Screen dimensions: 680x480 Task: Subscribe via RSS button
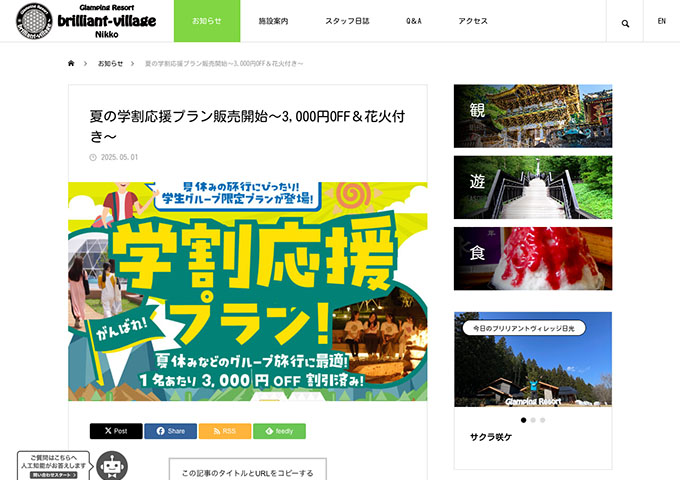pyautogui.click(x=224, y=431)
